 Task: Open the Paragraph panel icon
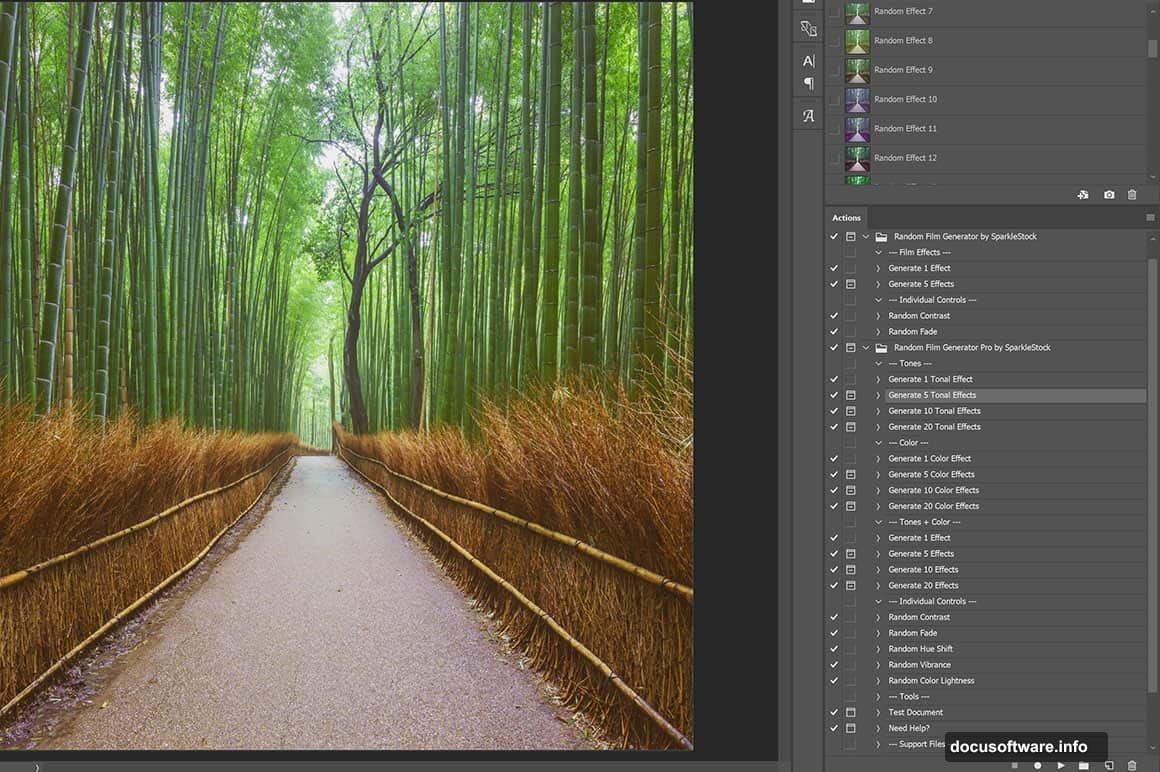[x=807, y=84]
